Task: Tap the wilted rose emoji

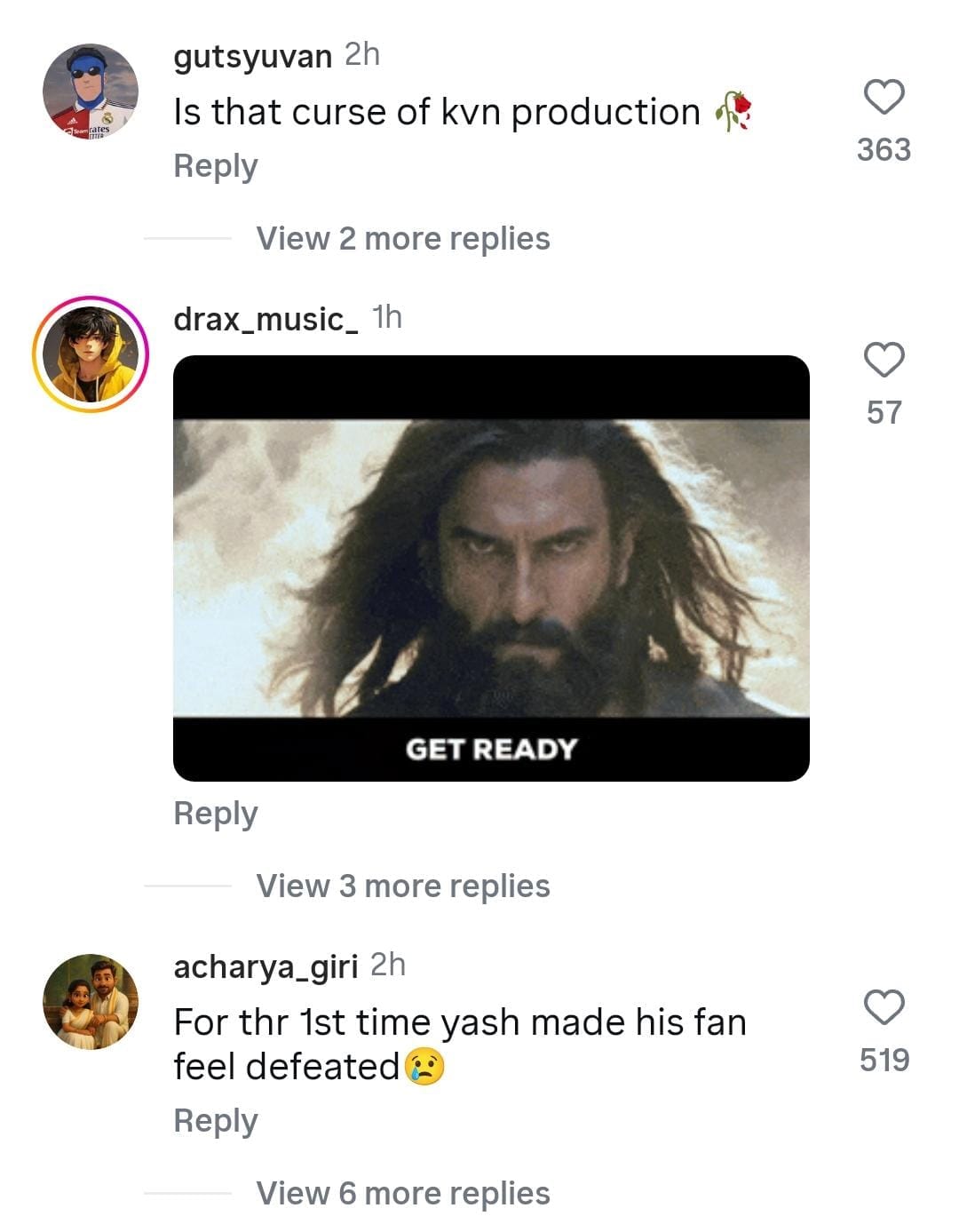Action: point(733,112)
